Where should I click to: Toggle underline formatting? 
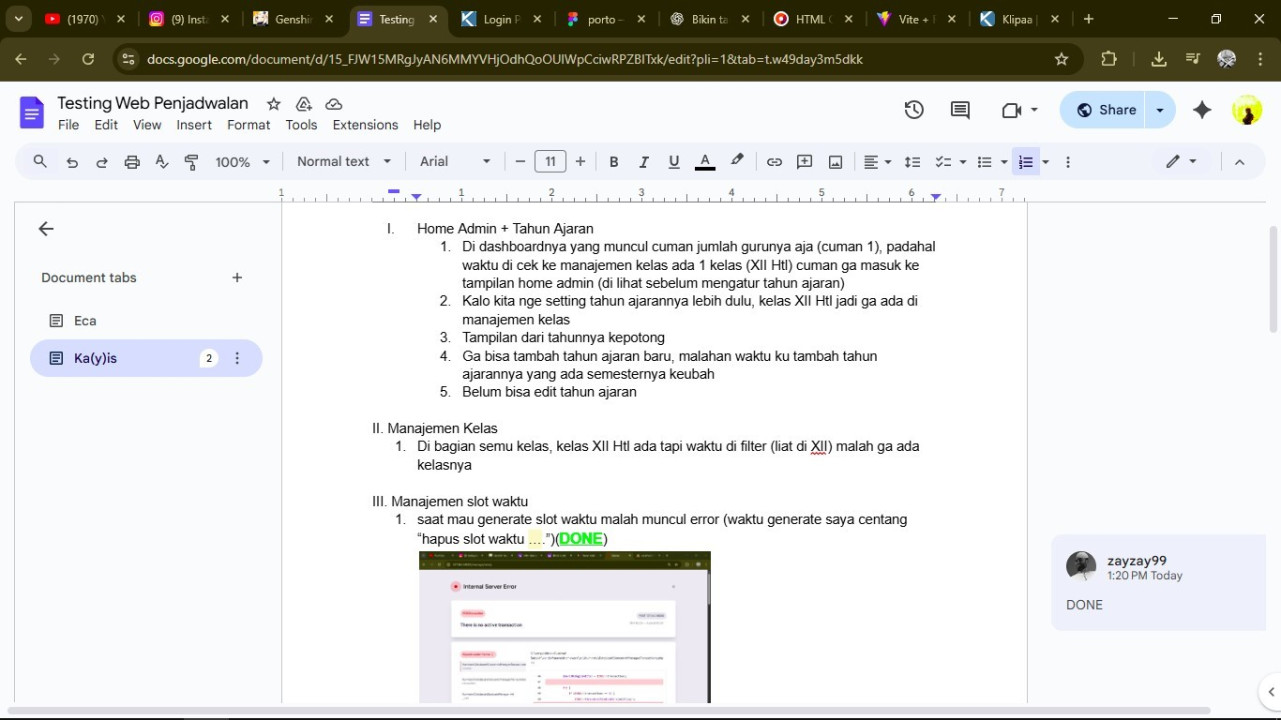pos(674,162)
